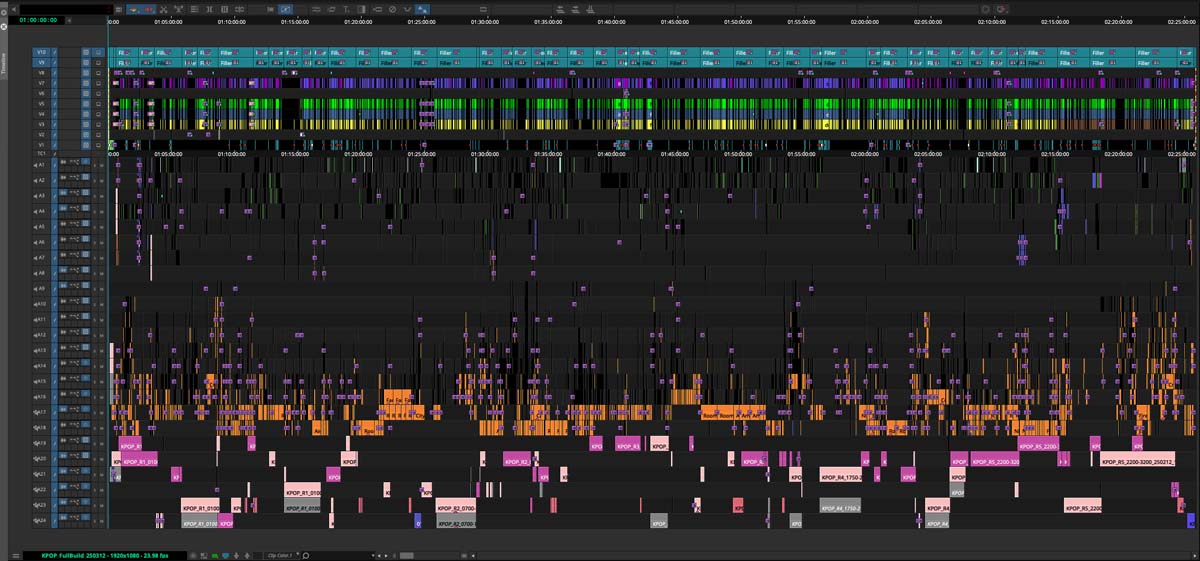Toggle the V10 track selector
This screenshot has height=561, width=1200.
(41, 52)
